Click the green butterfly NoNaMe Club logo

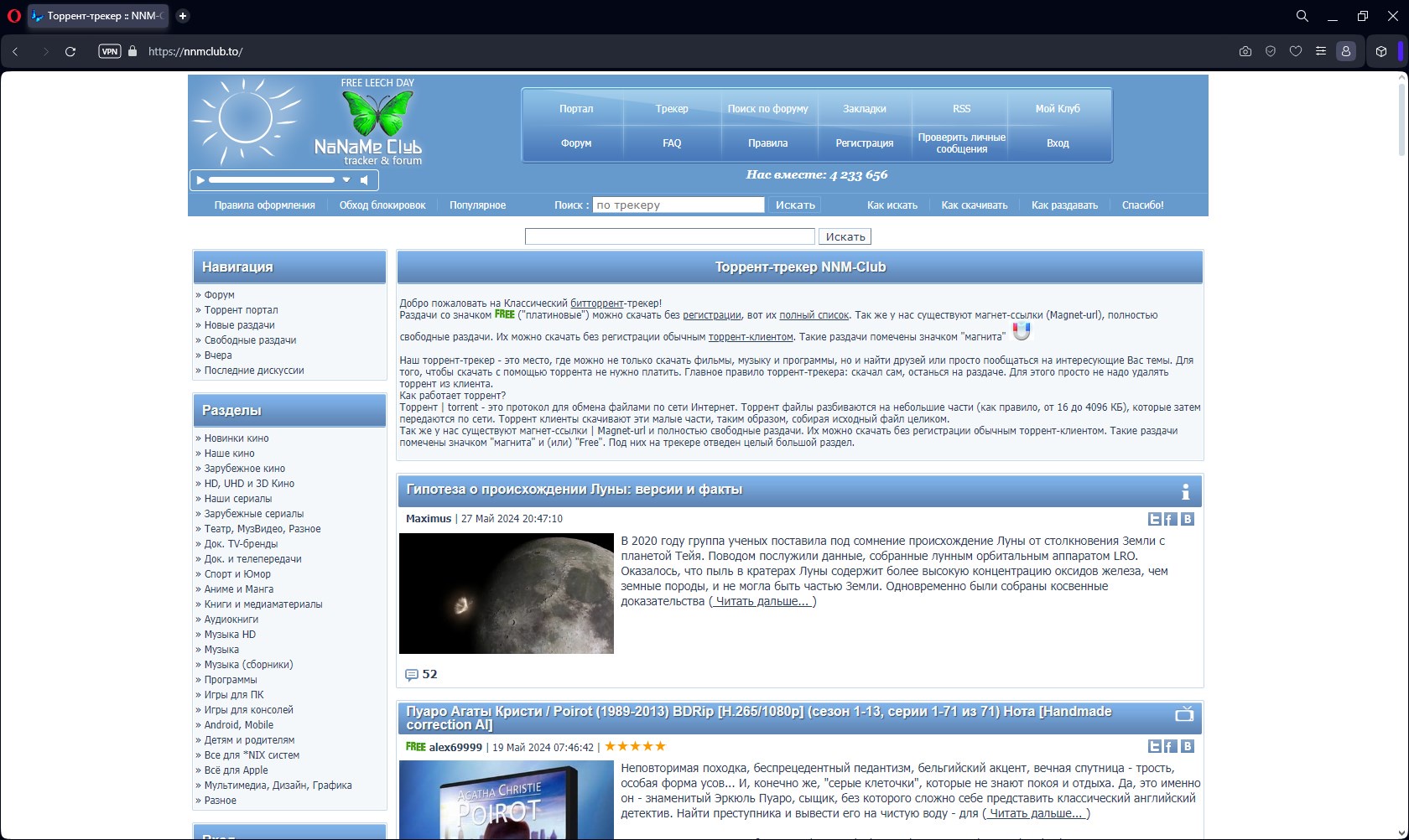[x=377, y=114]
